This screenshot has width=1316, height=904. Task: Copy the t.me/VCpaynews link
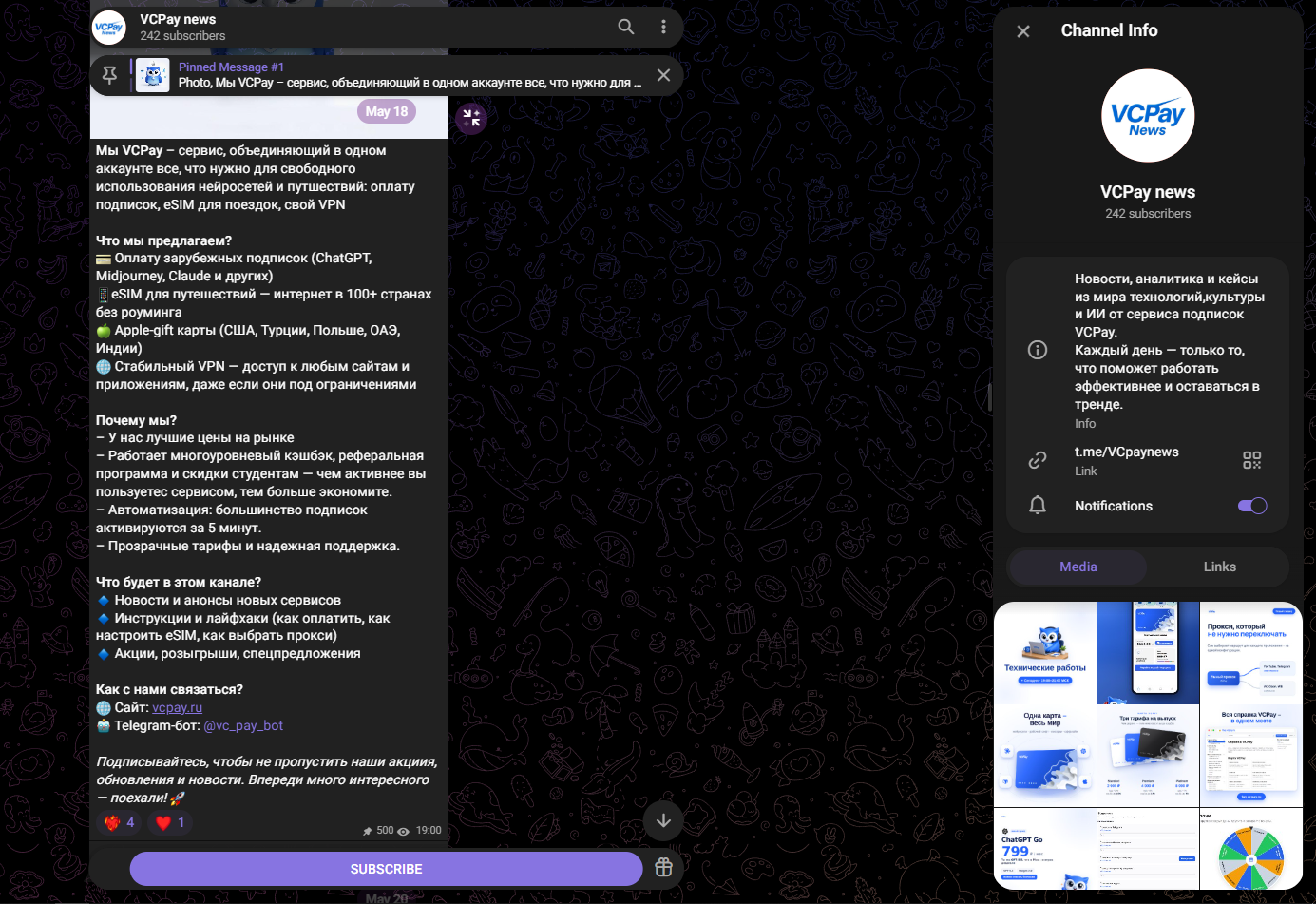(x=1127, y=452)
